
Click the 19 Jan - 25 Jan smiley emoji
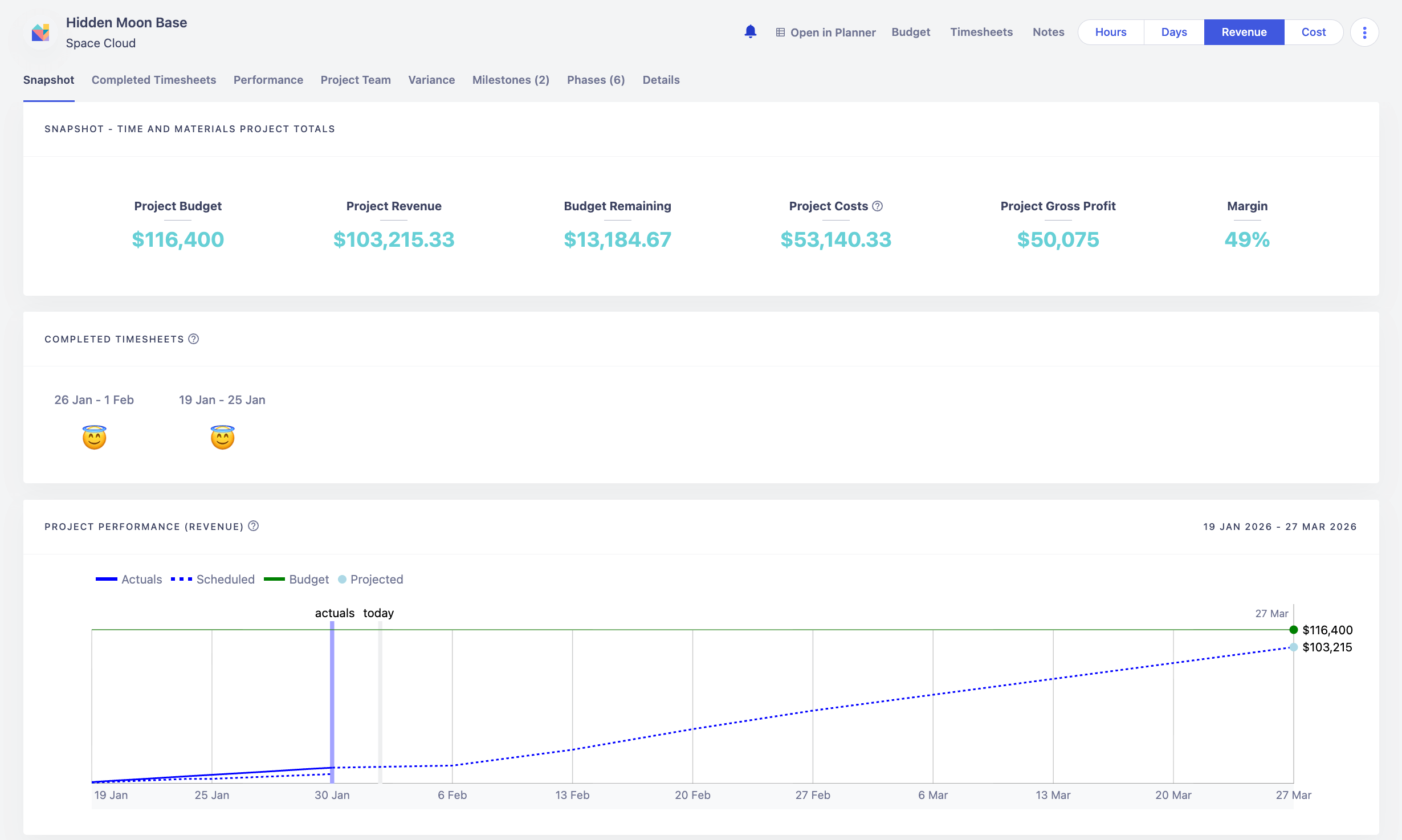222,438
